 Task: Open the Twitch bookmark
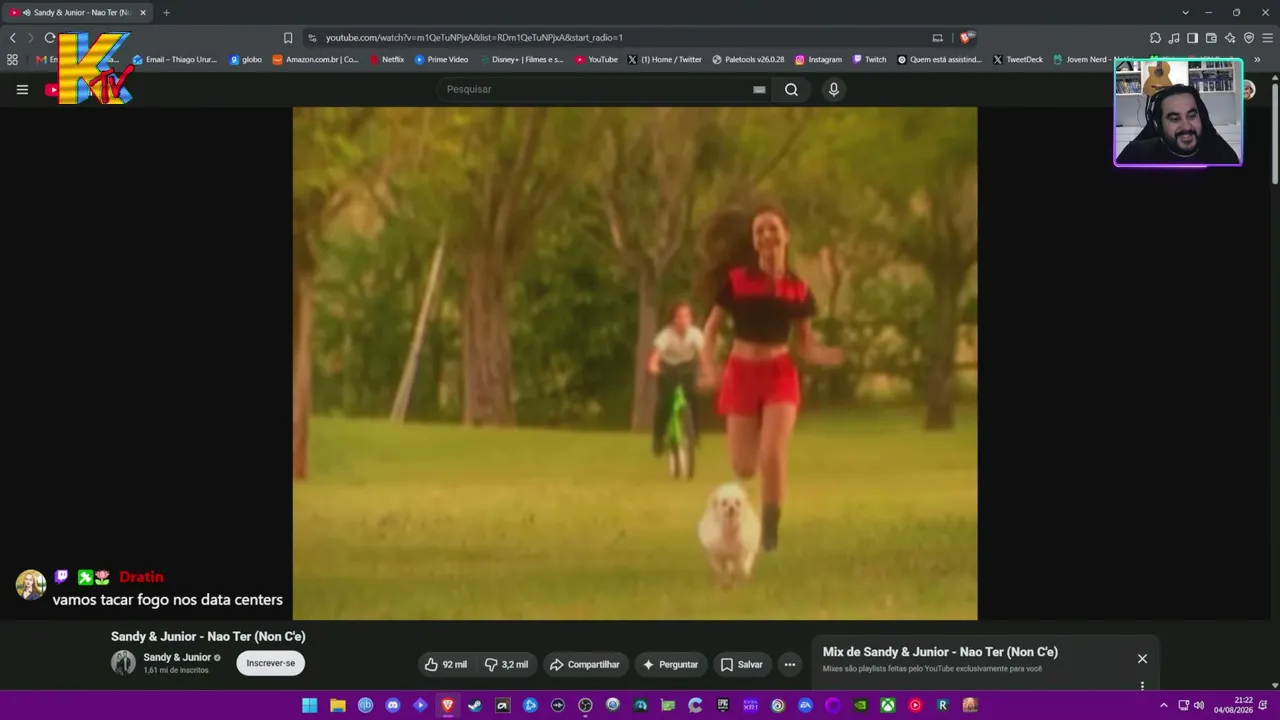(x=870, y=60)
